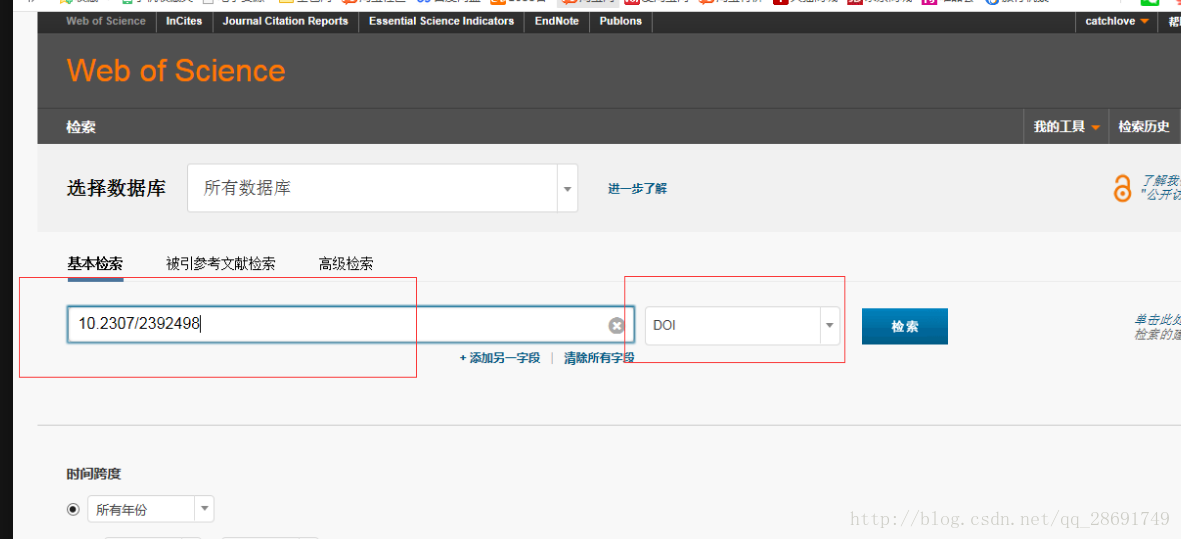Switch to the 高级检索 tab
The height and width of the screenshot is (539, 1181).
pos(346,263)
